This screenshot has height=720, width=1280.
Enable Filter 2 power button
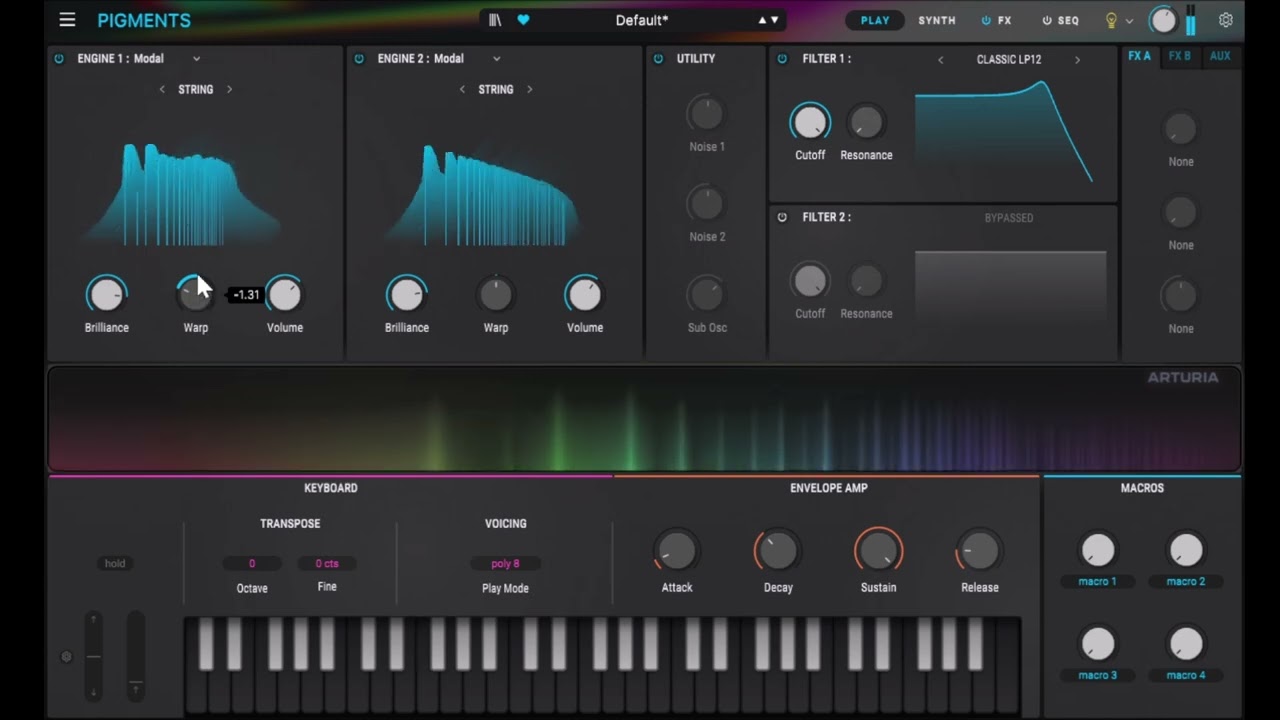pyautogui.click(x=782, y=217)
